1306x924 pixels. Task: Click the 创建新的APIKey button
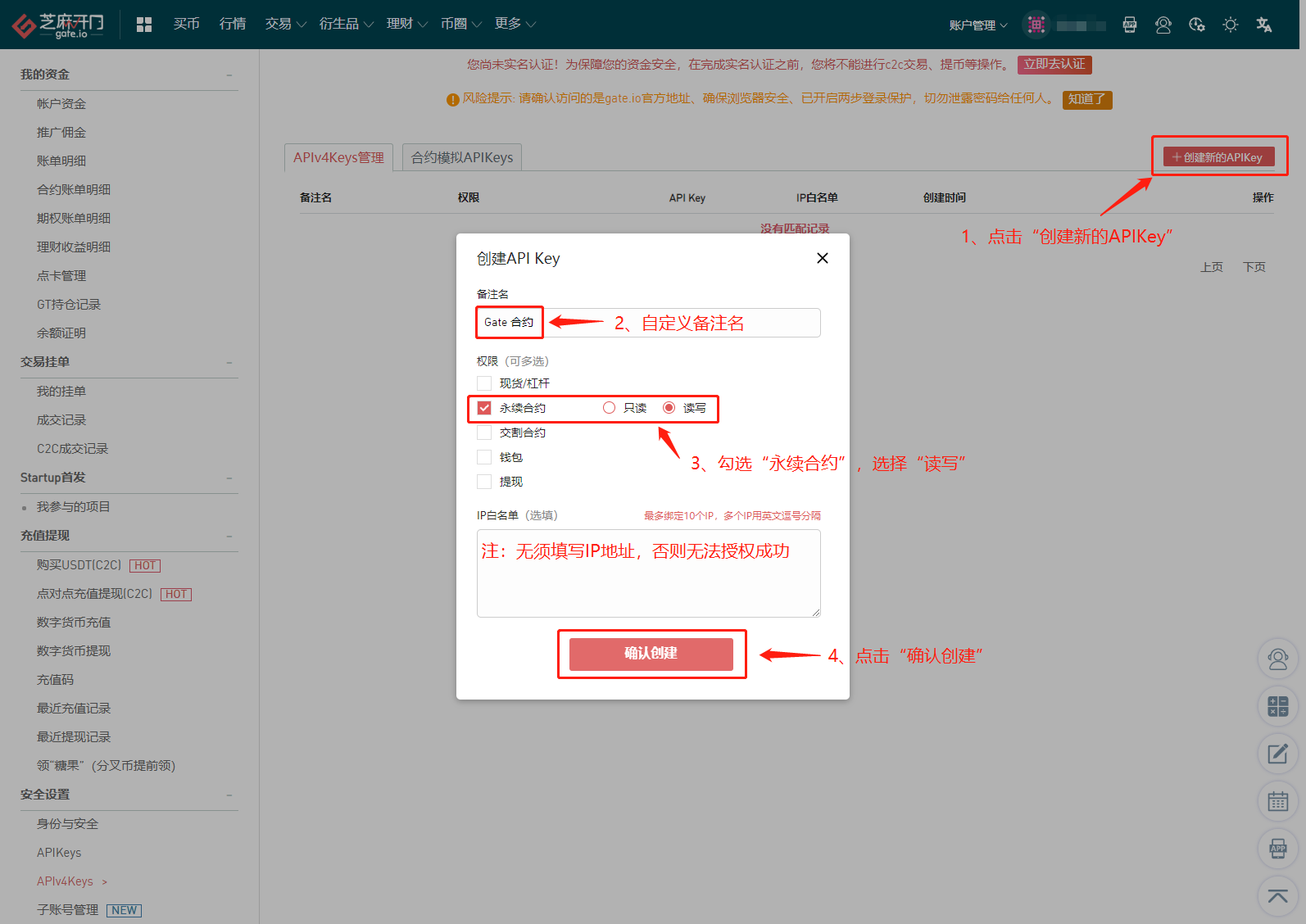coord(1219,157)
